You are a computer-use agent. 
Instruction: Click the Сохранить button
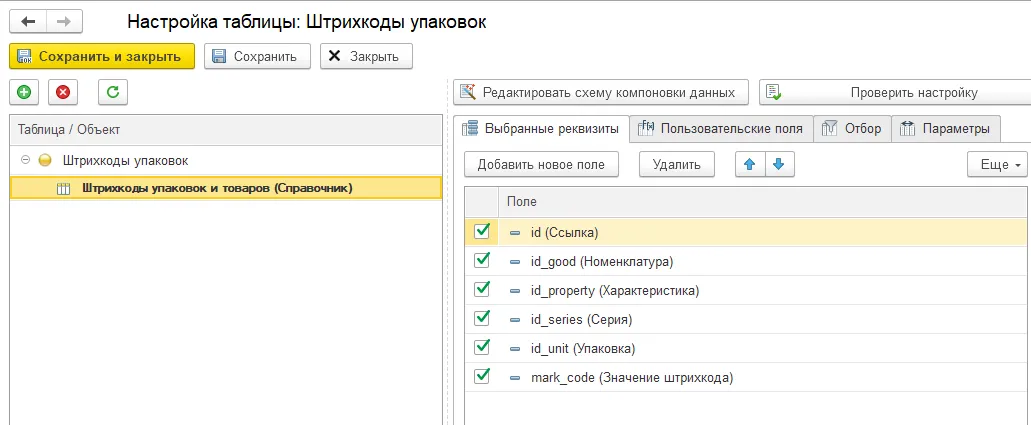click(x=257, y=57)
